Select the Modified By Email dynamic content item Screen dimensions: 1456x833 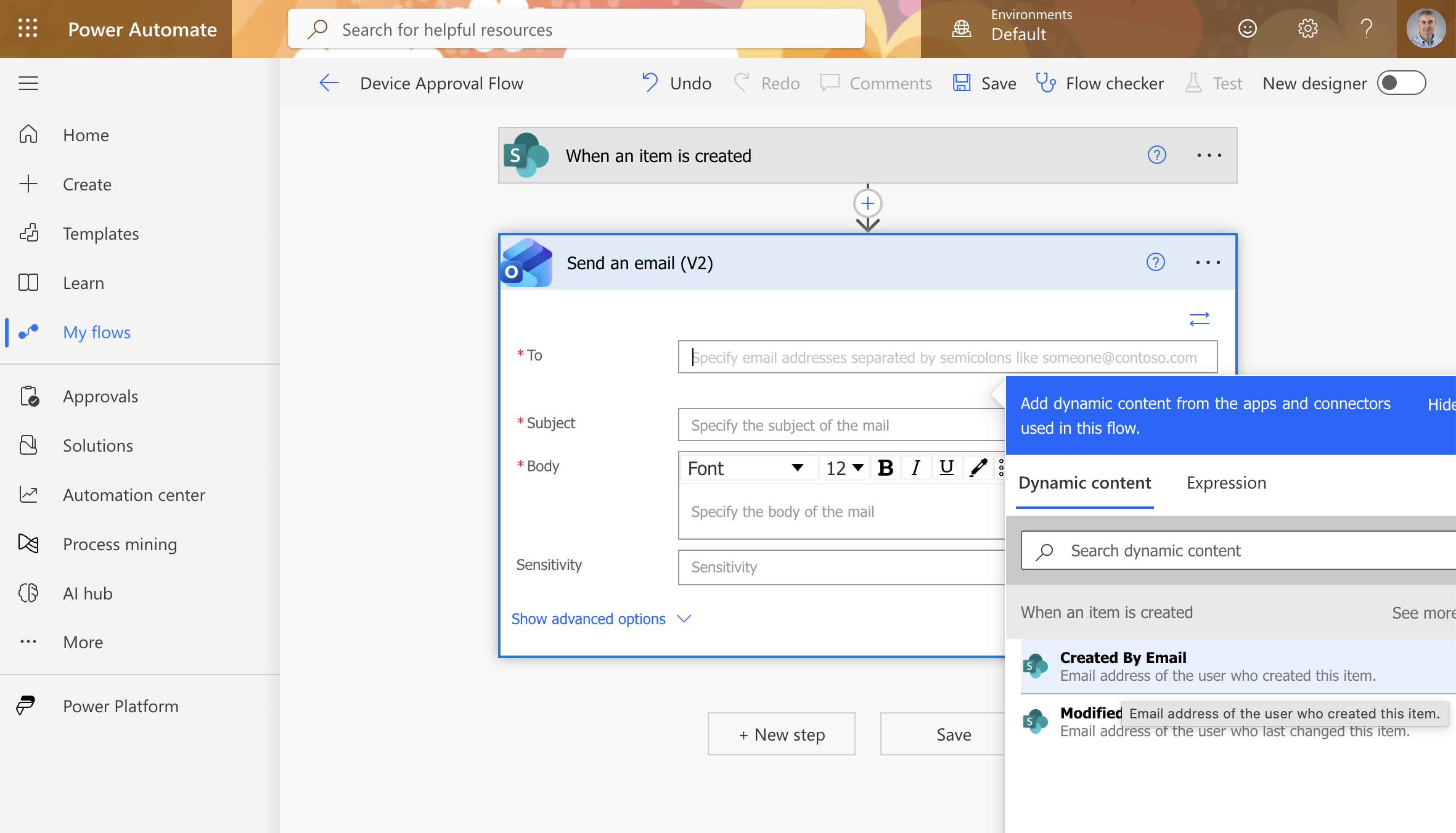coord(1238,721)
